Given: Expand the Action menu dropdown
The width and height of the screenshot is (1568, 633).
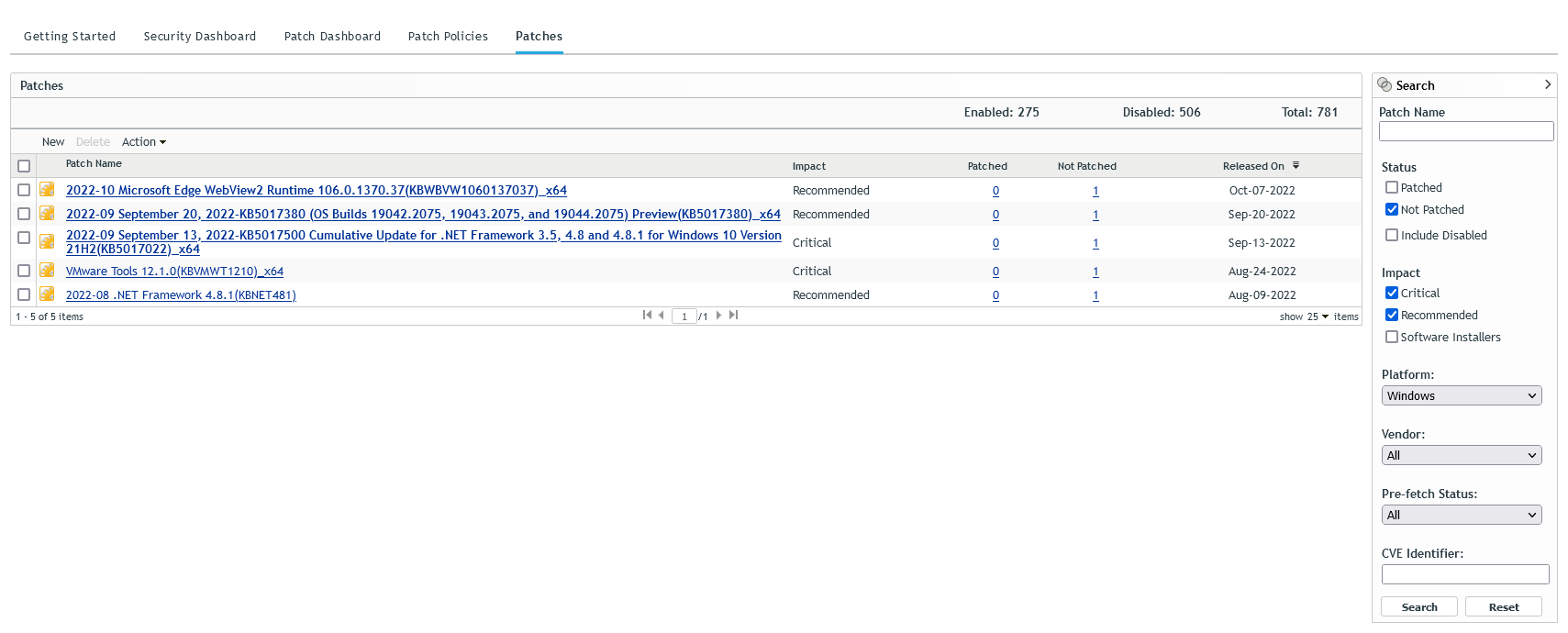Looking at the screenshot, I should coord(144,142).
